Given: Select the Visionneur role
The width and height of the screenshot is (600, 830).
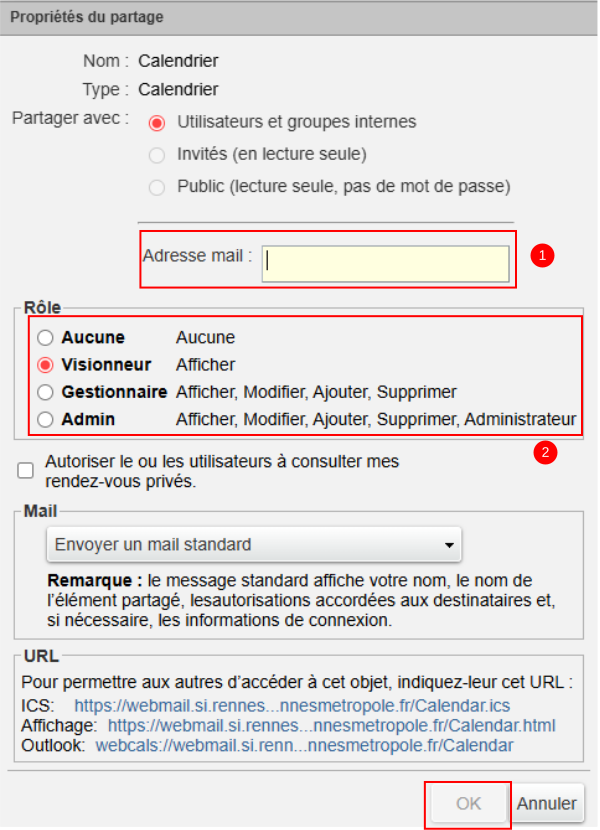Looking at the screenshot, I should tap(45, 365).
